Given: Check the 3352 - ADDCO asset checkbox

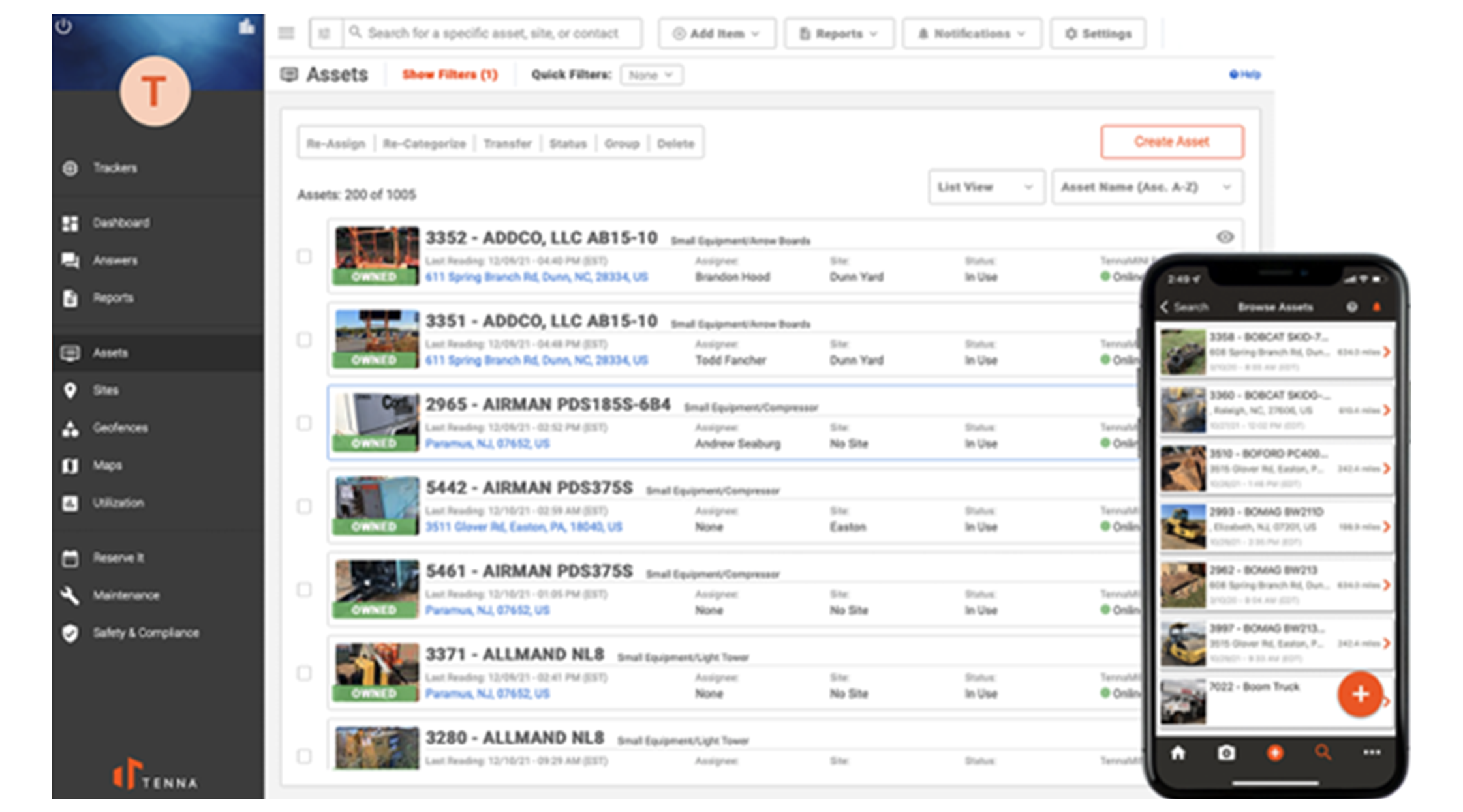Looking at the screenshot, I should tap(304, 256).
